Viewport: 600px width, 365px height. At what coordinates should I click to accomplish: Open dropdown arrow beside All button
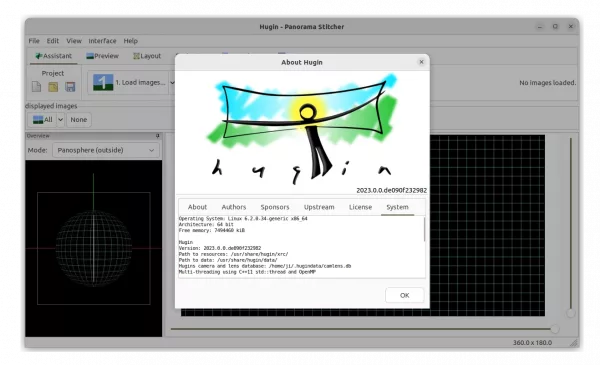pos(60,120)
